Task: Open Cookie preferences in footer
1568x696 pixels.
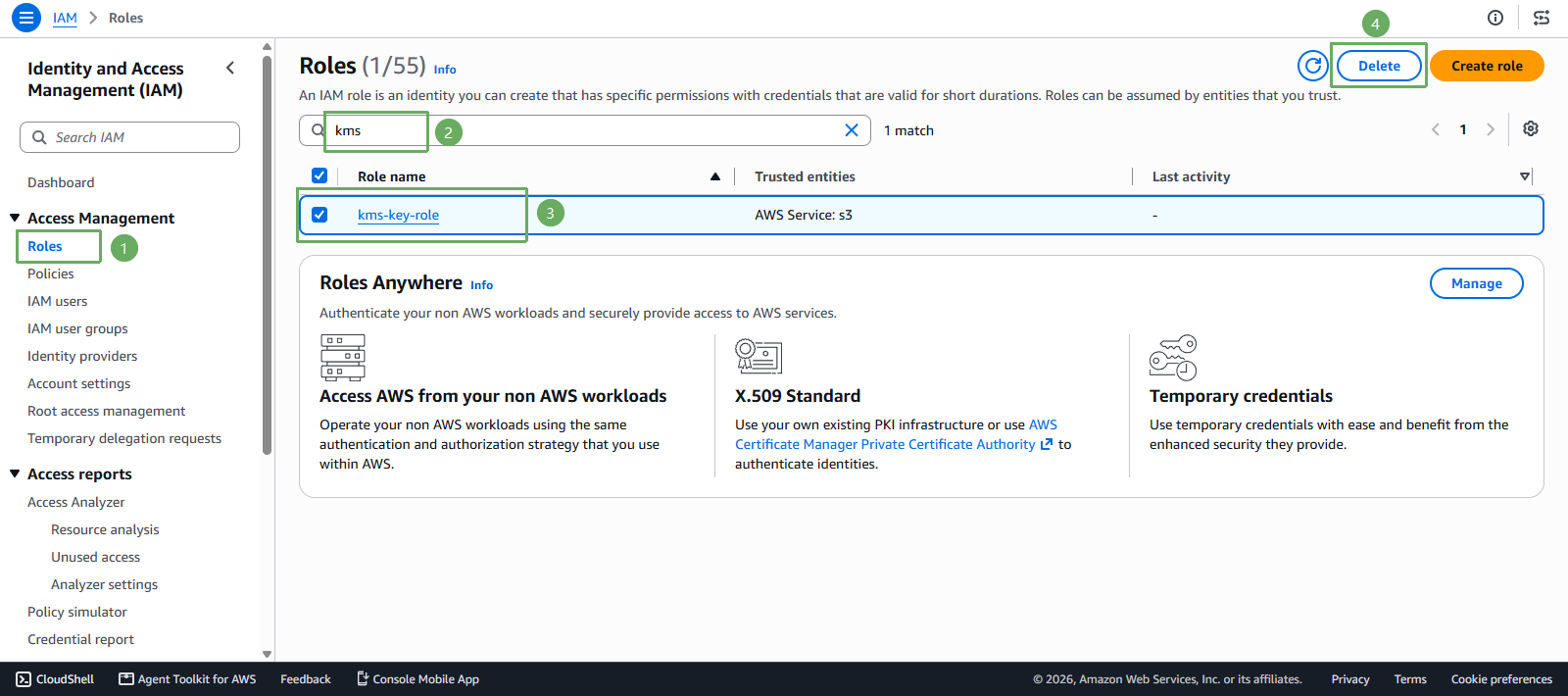Action: [x=1501, y=679]
